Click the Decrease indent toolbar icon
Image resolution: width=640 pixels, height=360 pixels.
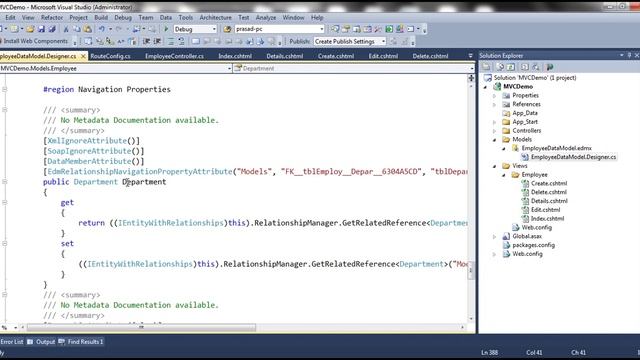(x=146, y=41)
